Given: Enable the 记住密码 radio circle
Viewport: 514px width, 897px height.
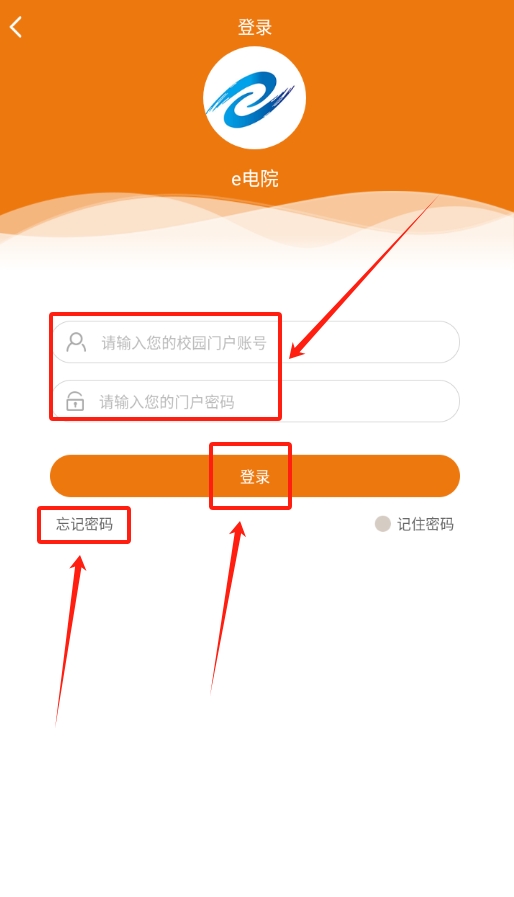Looking at the screenshot, I should [382, 523].
